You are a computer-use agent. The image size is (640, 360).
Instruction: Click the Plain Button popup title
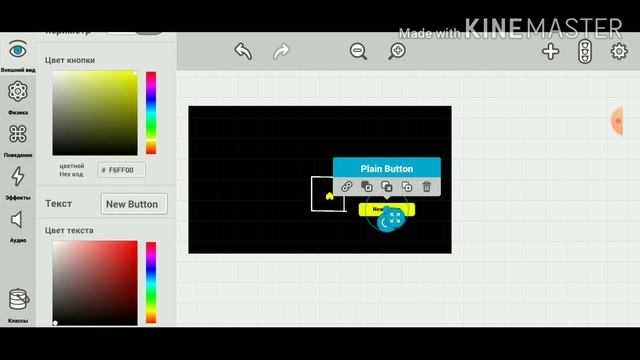tap(387, 169)
